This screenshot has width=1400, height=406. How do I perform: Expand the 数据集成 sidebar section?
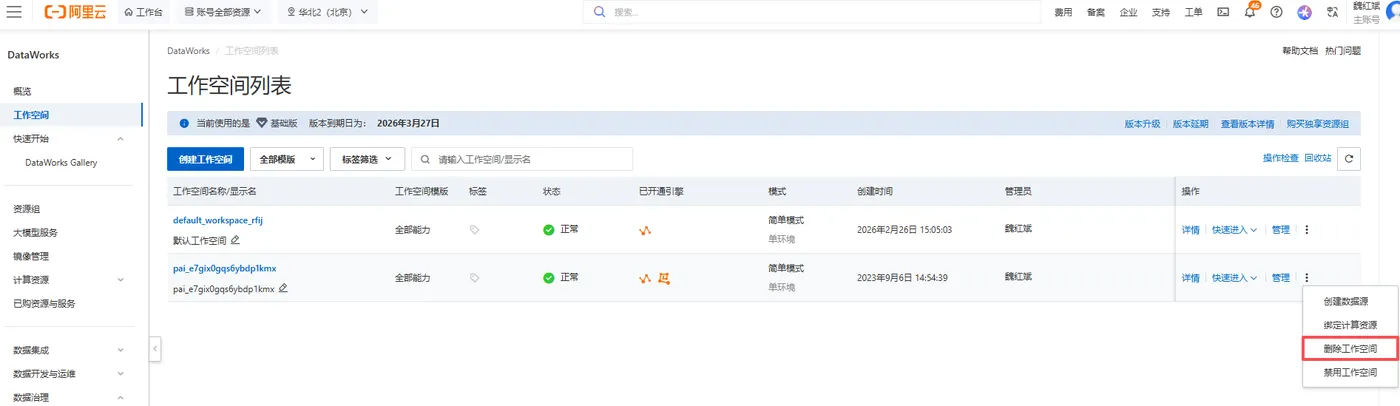pyautogui.click(x=121, y=350)
